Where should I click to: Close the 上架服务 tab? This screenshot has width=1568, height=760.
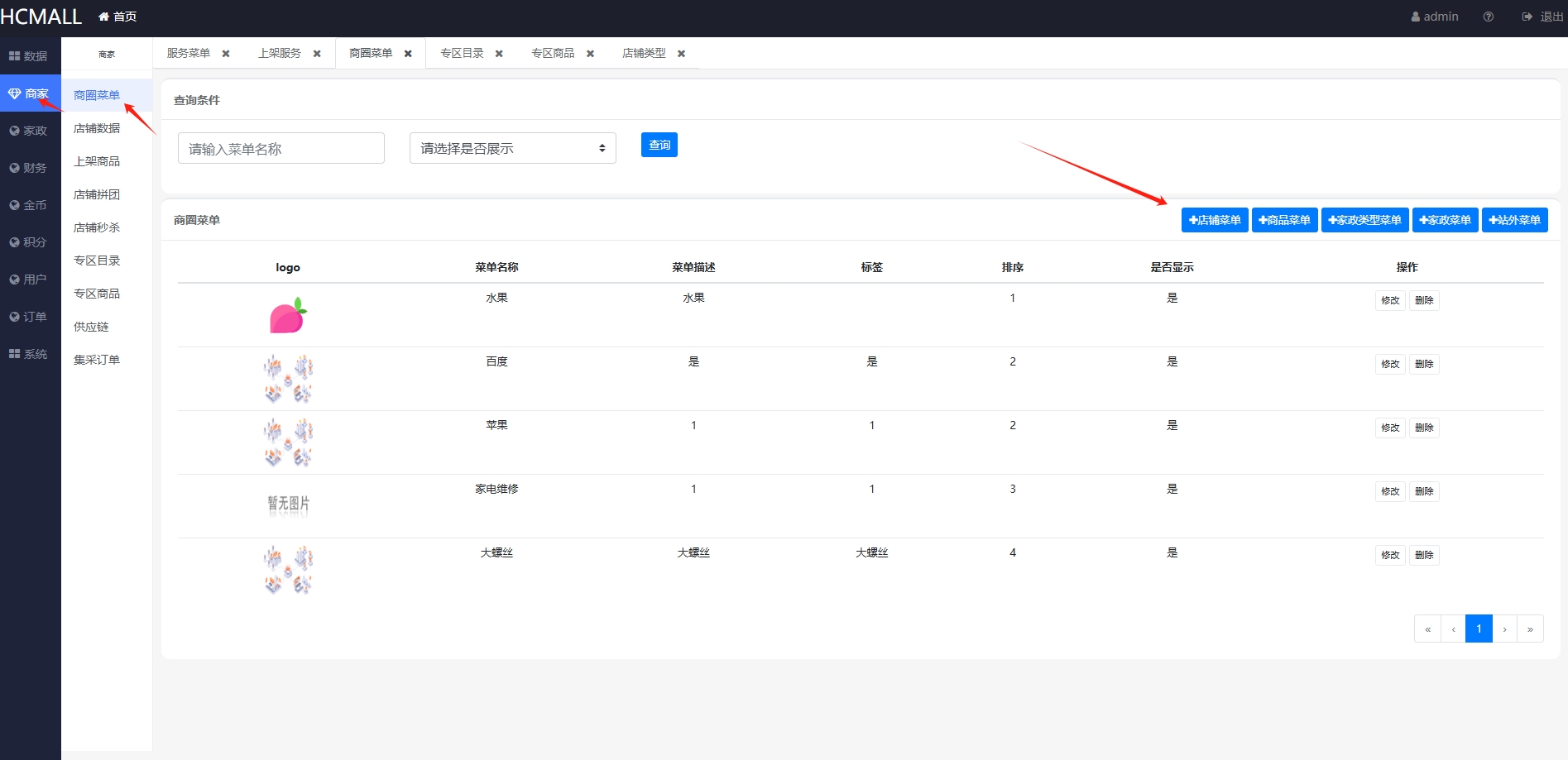pyautogui.click(x=317, y=54)
